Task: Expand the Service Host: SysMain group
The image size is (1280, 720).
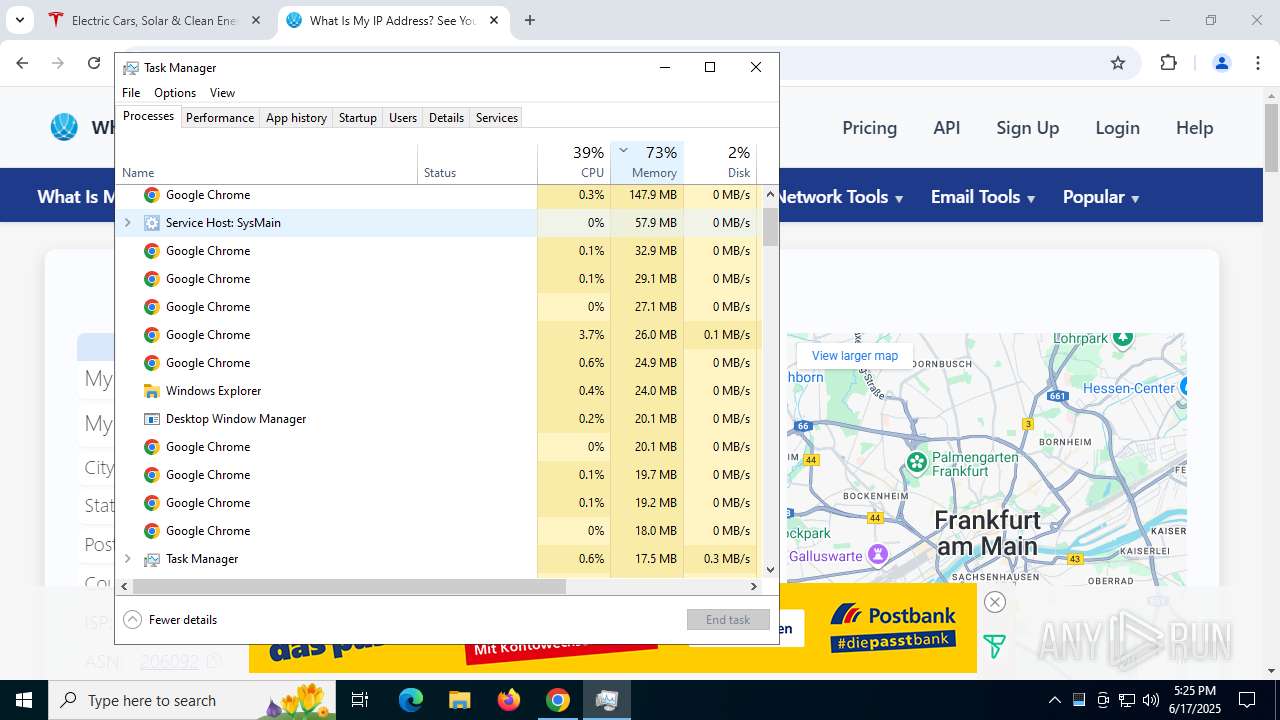Action: coord(127,223)
